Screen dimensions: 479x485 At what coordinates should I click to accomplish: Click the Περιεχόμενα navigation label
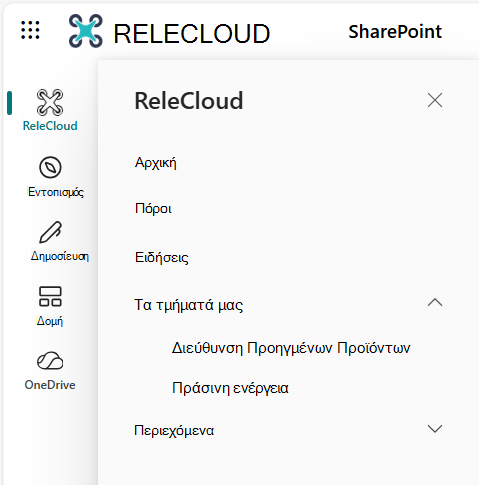pyautogui.click(x=174, y=430)
